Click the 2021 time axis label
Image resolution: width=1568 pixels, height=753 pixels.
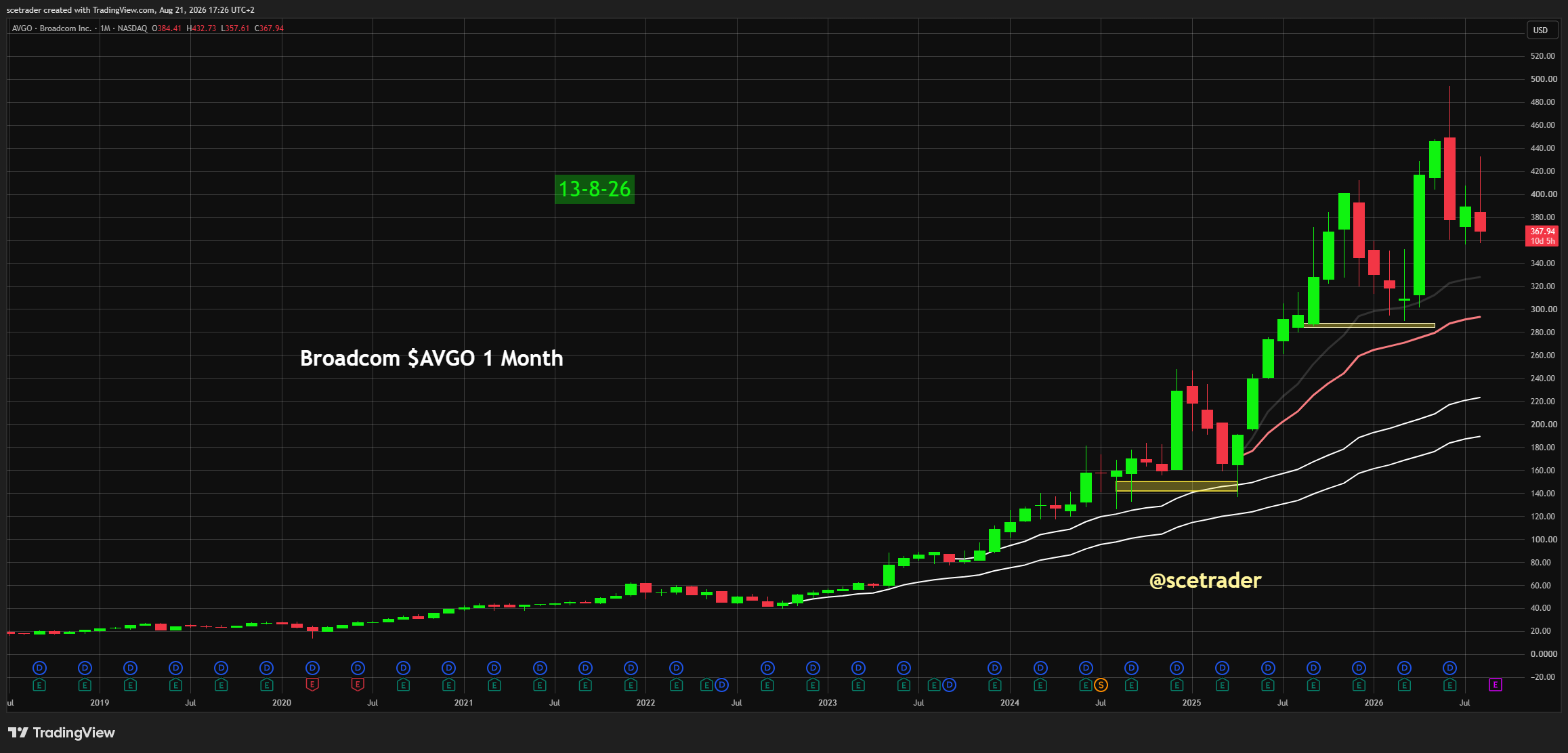[464, 703]
